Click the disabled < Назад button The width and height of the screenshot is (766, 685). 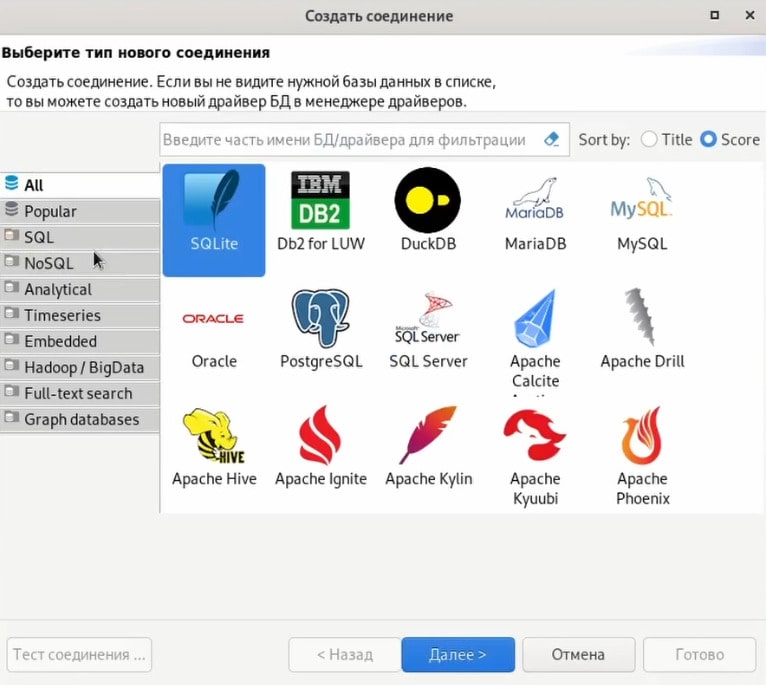pyautogui.click(x=345, y=654)
